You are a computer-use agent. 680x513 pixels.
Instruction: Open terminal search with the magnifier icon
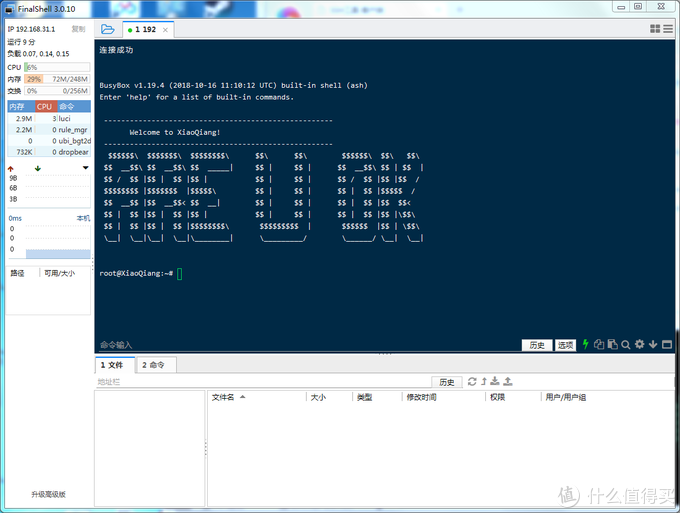(625, 344)
